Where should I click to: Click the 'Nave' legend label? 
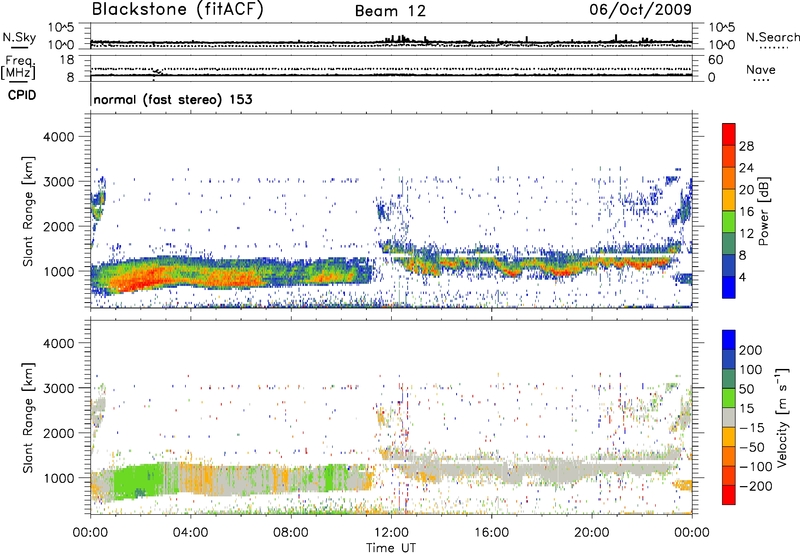(x=761, y=70)
